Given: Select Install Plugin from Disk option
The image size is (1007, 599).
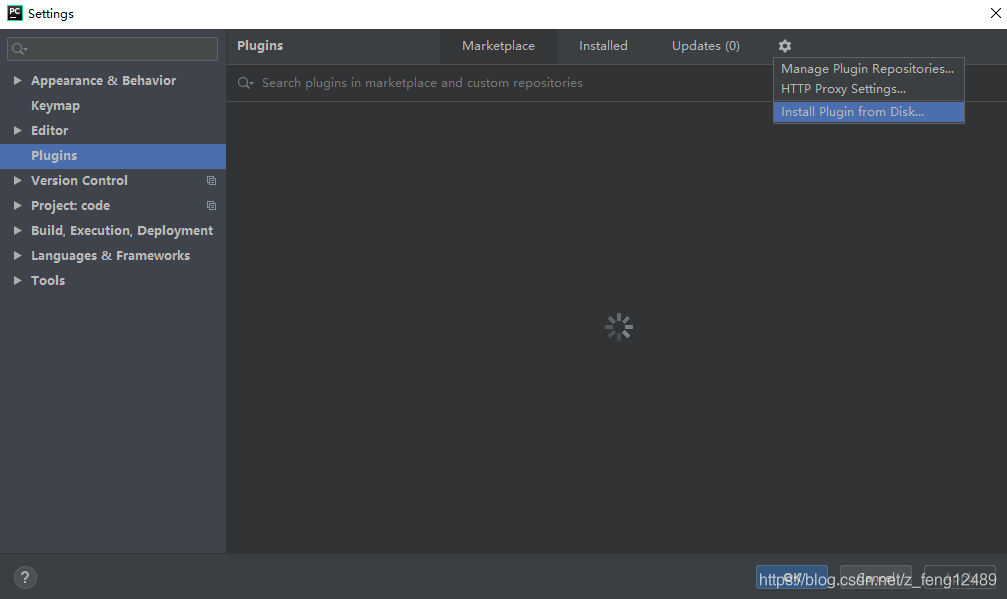Looking at the screenshot, I should pyautogui.click(x=868, y=112).
